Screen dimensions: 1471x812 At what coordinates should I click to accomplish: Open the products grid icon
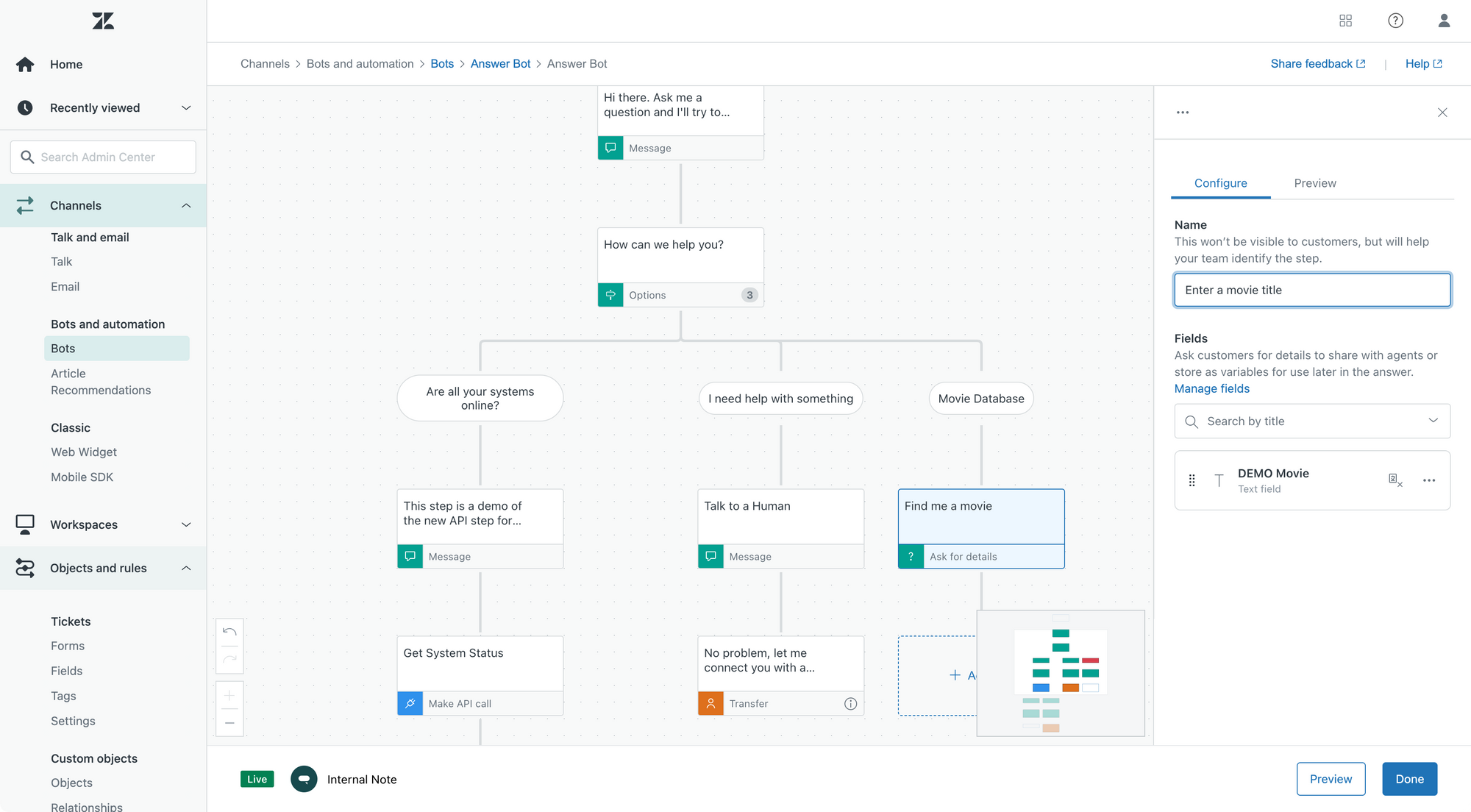[x=1345, y=21]
